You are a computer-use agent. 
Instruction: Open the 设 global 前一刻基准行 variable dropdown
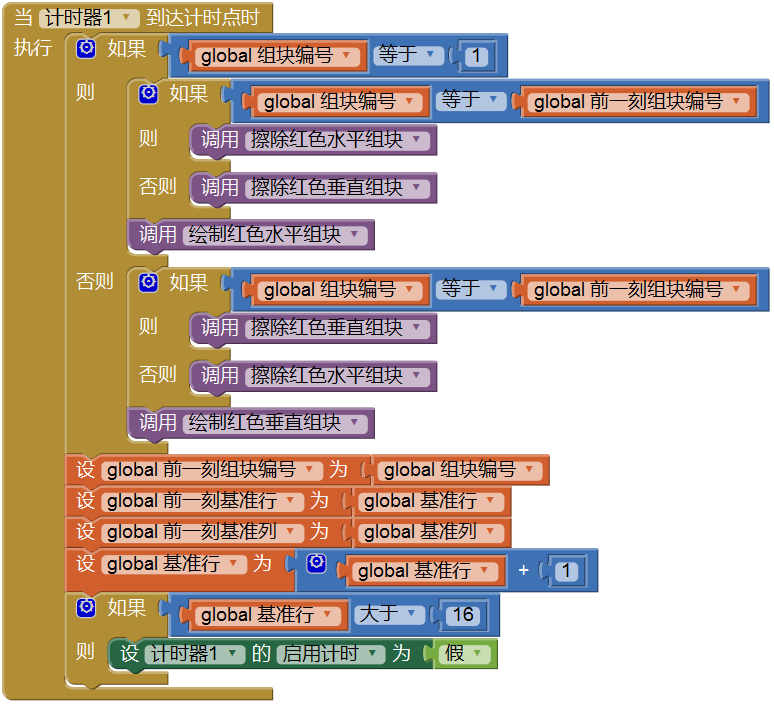coord(201,501)
